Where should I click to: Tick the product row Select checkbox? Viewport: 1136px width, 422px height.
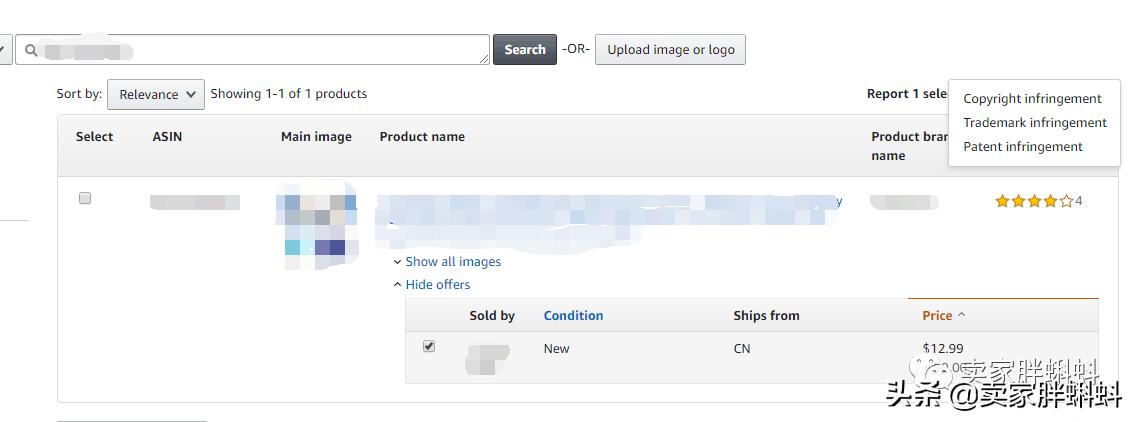point(85,199)
